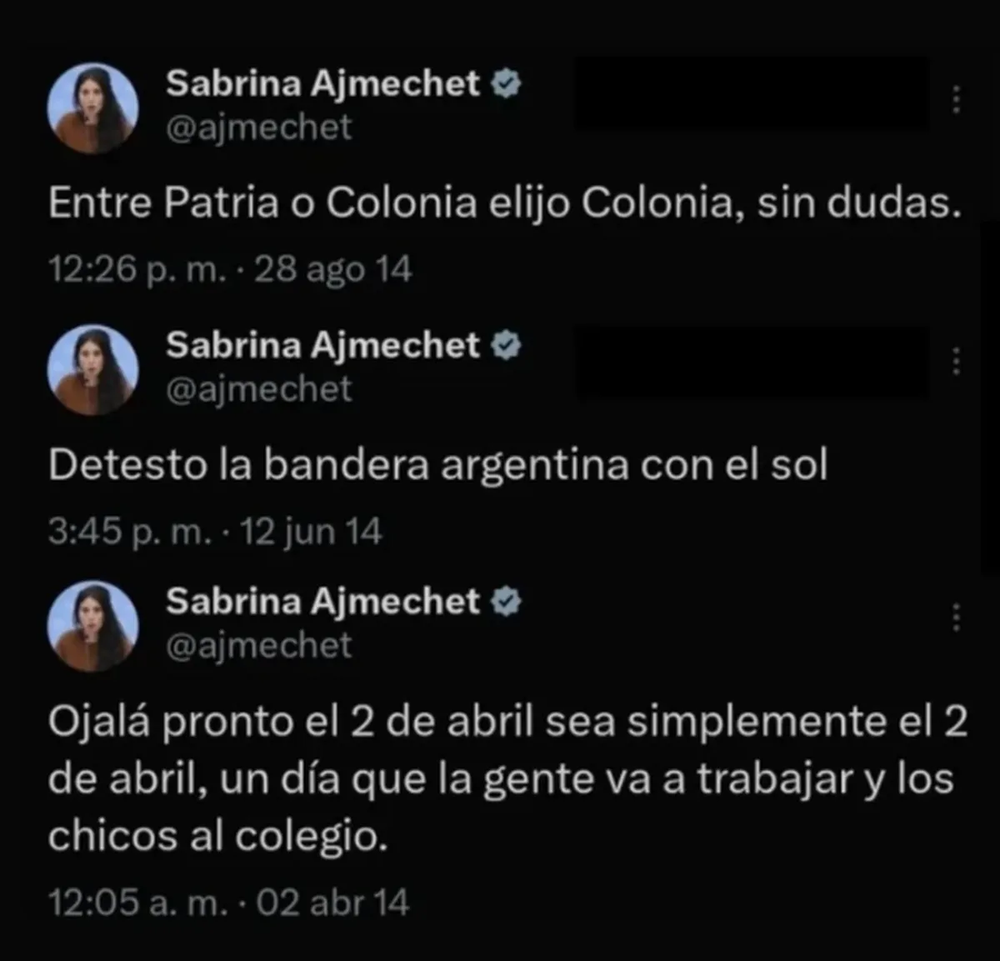
Task: Click the 12:26 p. m. · 28 ago 14 timestamp
Action: tap(230, 269)
